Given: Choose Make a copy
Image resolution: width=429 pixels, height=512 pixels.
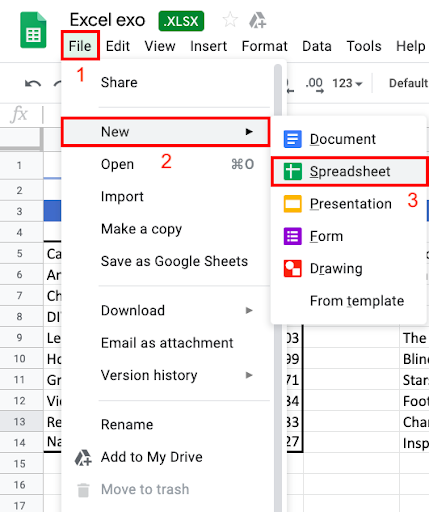Looking at the screenshot, I should tap(166, 229).
